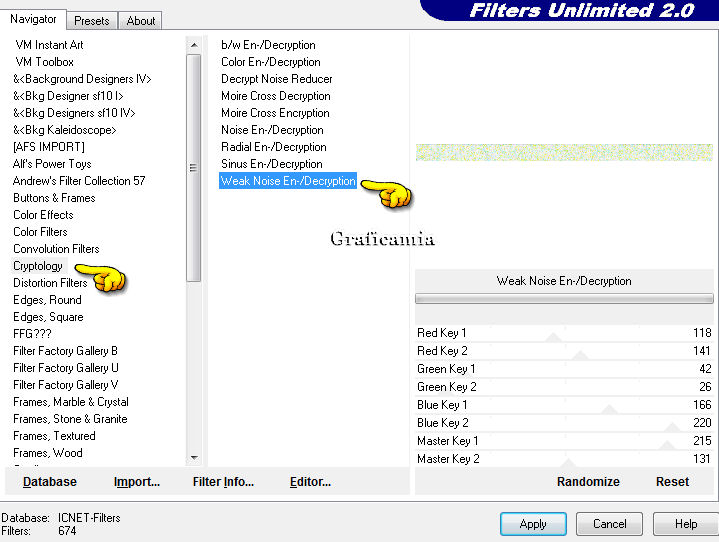Select [AFS IMPORT] category
Image resolution: width=719 pixels, height=542 pixels.
coord(49,147)
